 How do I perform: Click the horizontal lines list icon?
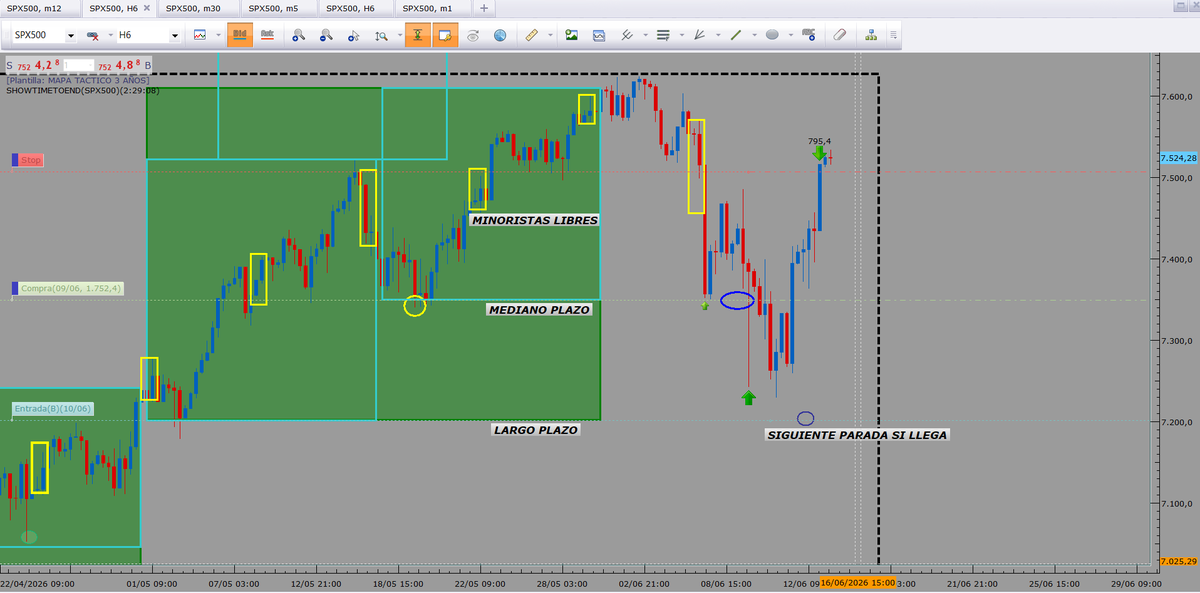point(662,35)
